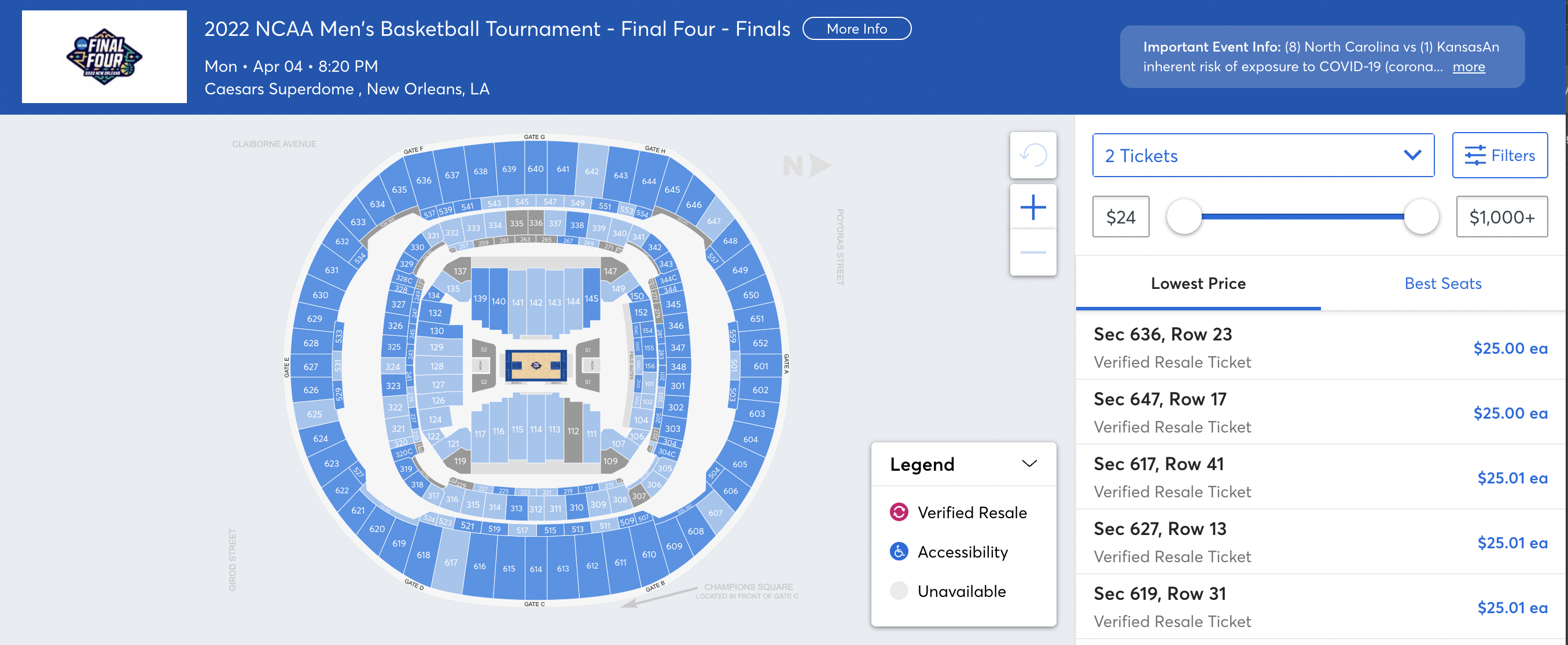Click the map rotation reset icon
Viewport: 1568px width, 645px height.
pyautogui.click(x=1033, y=156)
